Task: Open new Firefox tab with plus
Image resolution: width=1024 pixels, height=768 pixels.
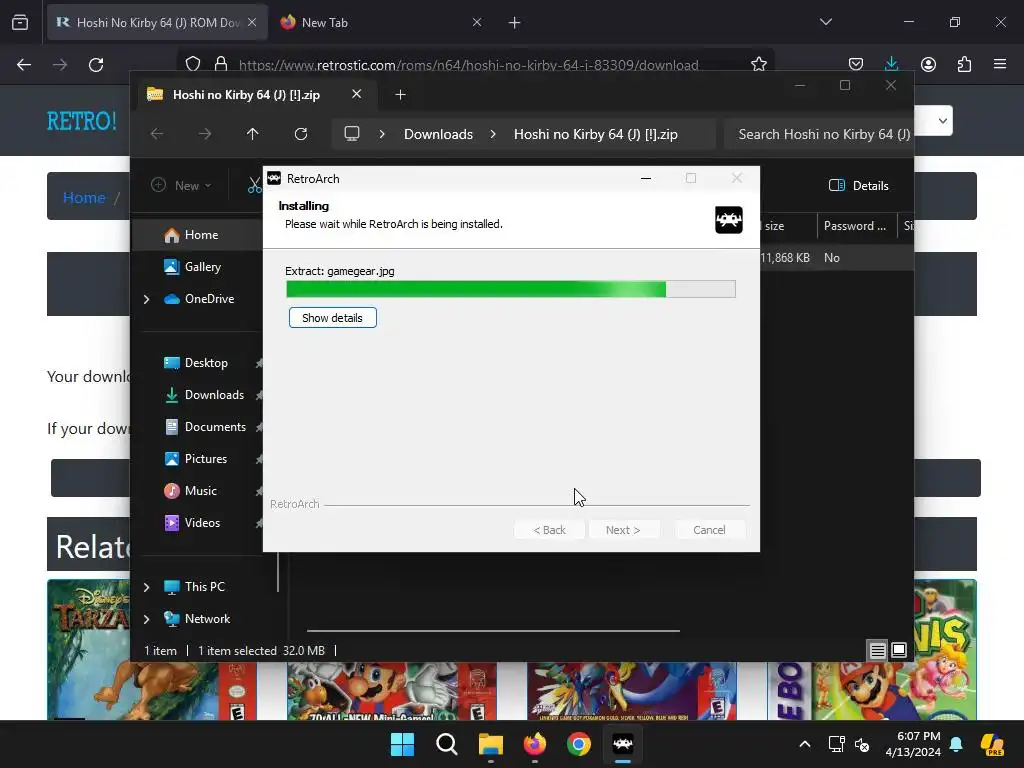Action: [515, 23]
